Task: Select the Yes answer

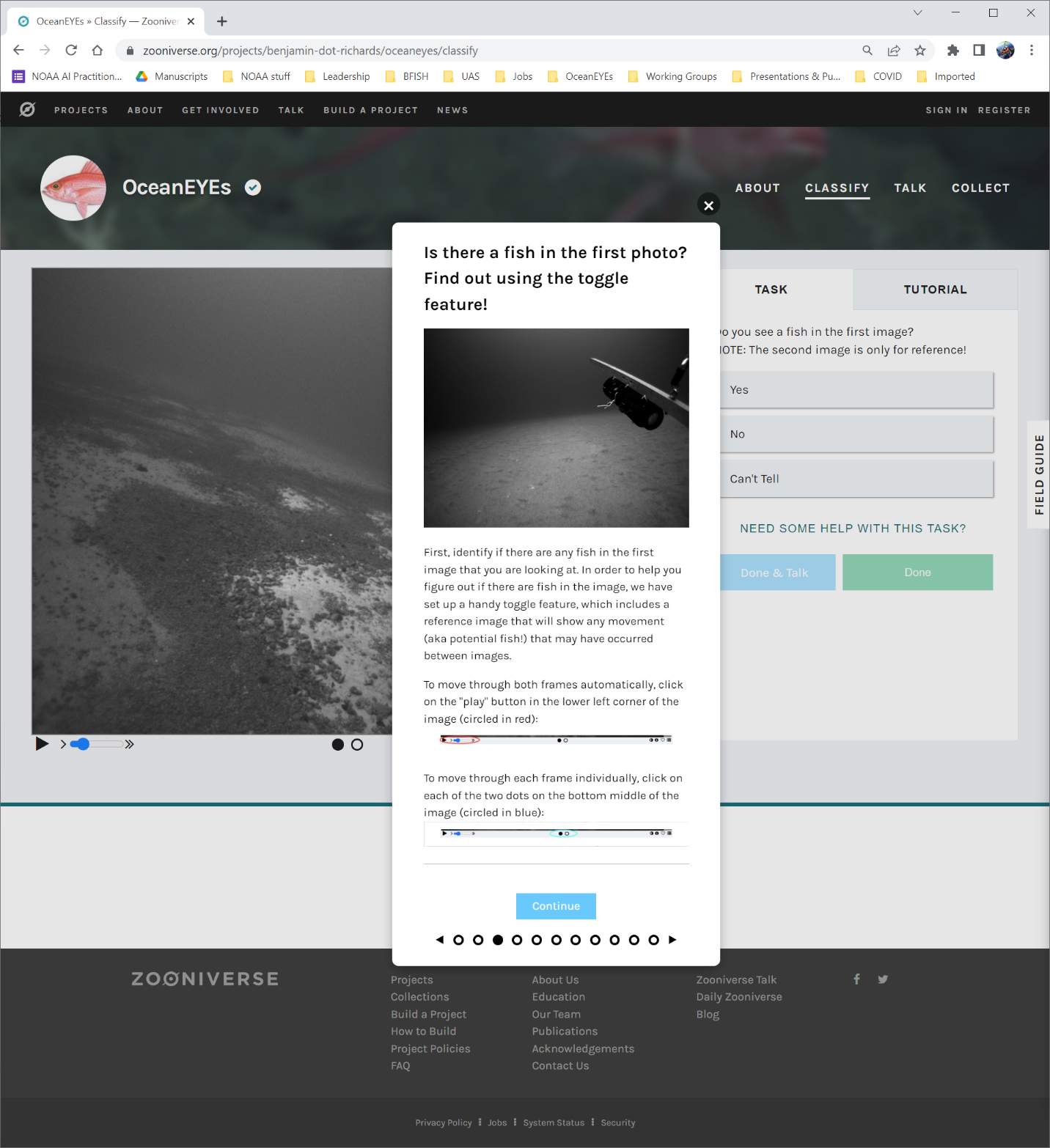Action: point(856,390)
